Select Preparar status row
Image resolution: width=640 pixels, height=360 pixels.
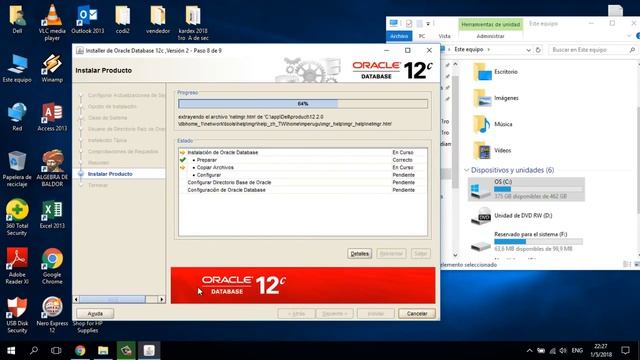point(303,160)
